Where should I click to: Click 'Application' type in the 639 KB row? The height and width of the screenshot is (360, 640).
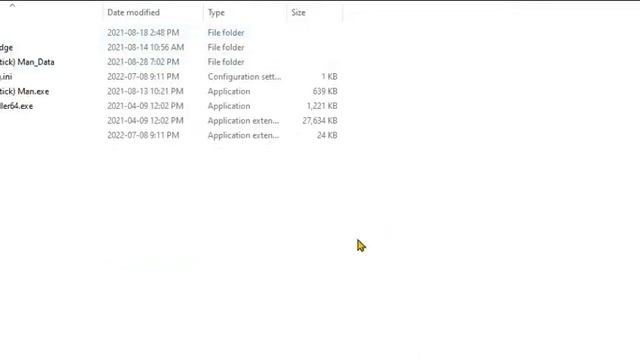point(229,91)
